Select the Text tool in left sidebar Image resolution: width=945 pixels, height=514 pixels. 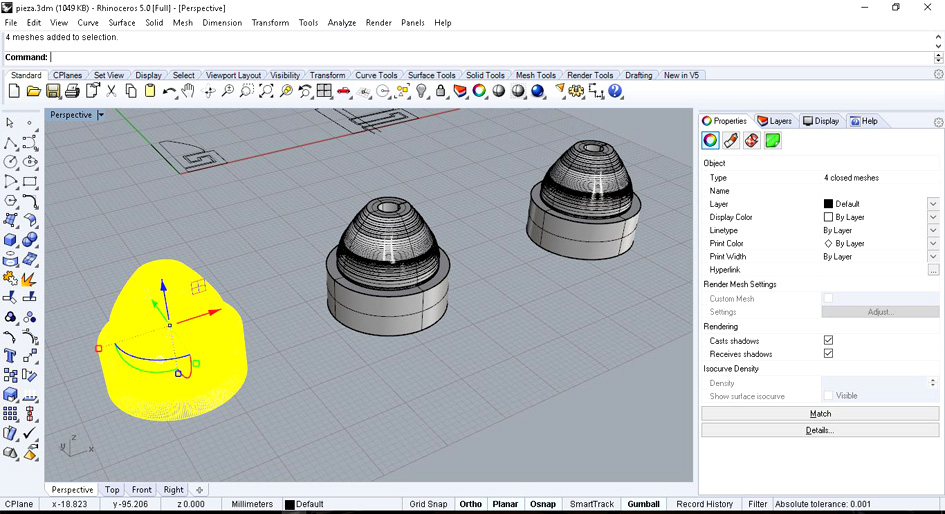pyautogui.click(x=10, y=356)
